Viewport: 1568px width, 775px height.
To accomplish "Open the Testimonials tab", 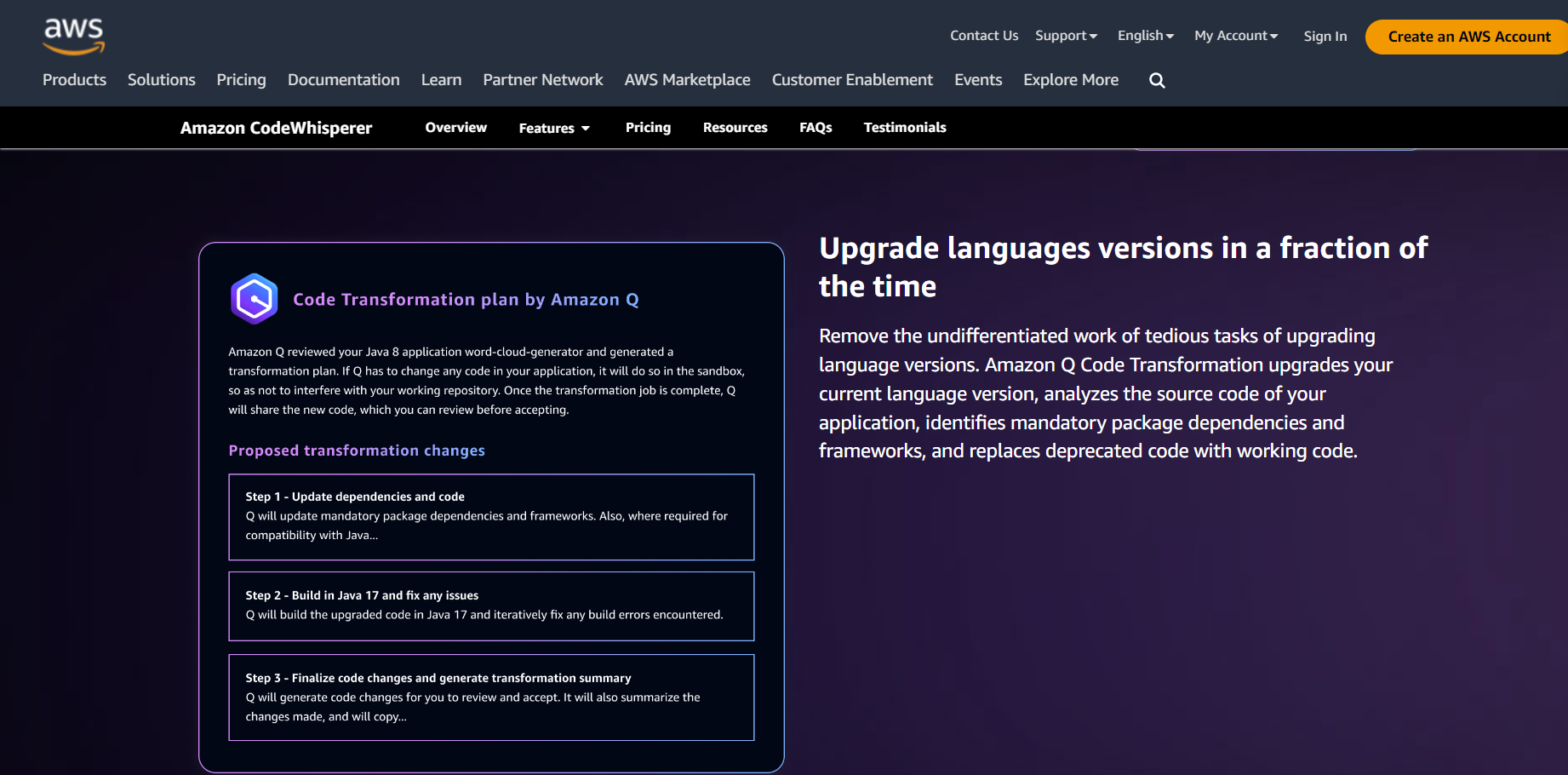I will coord(905,128).
